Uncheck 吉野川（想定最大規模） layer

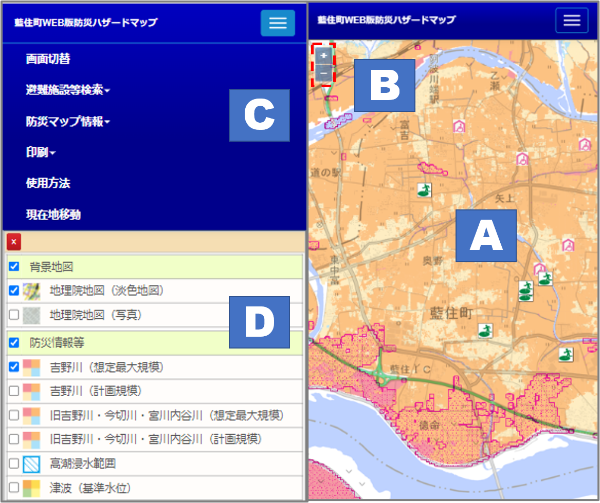pyautogui.click(x=14, y=367)
